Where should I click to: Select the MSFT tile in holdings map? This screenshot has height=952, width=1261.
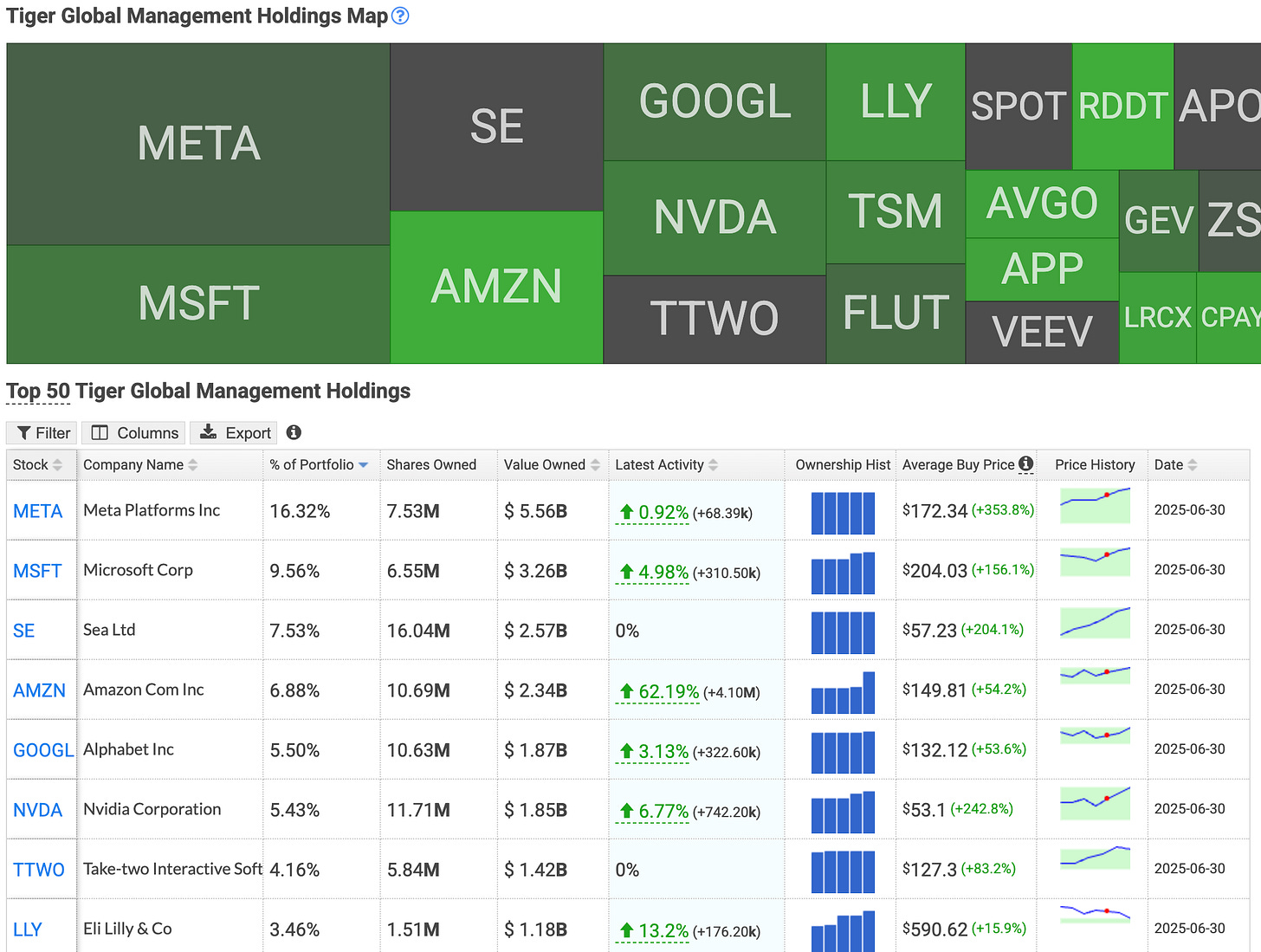click(198, 304)
